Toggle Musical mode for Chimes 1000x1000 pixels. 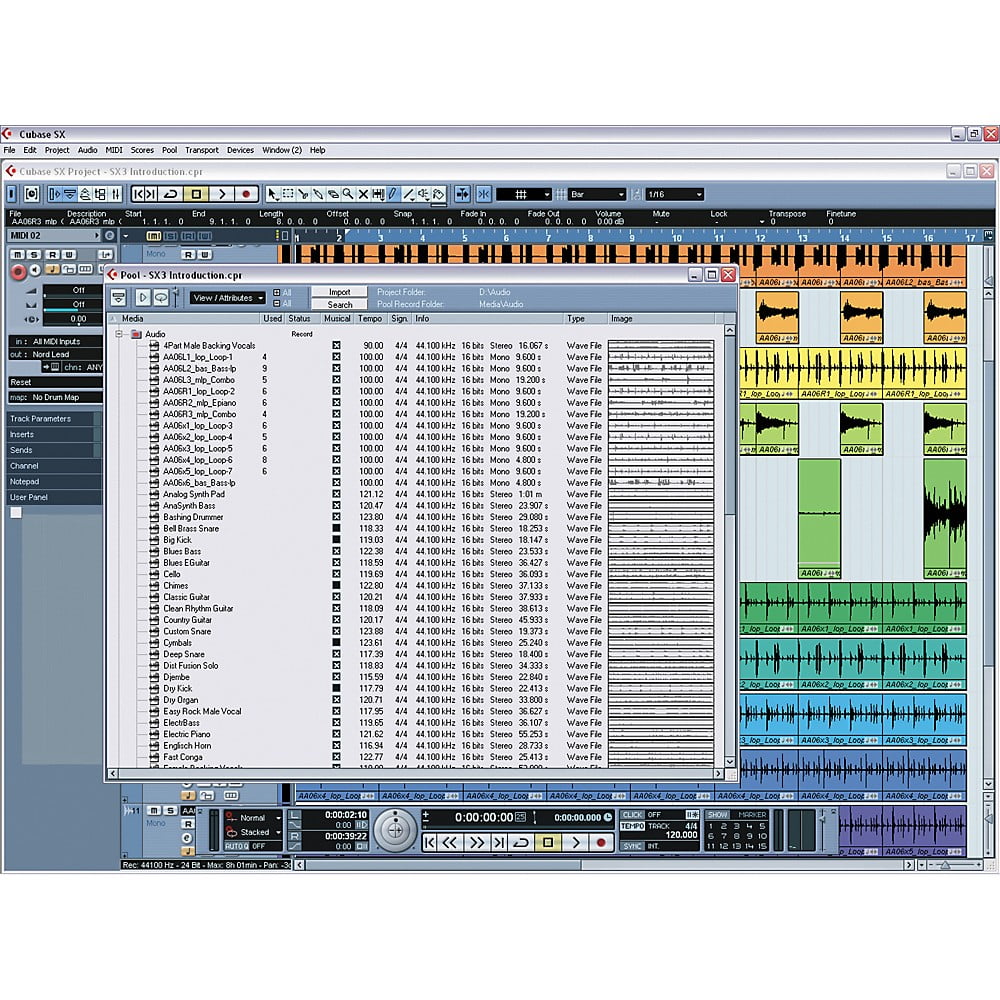336,585
